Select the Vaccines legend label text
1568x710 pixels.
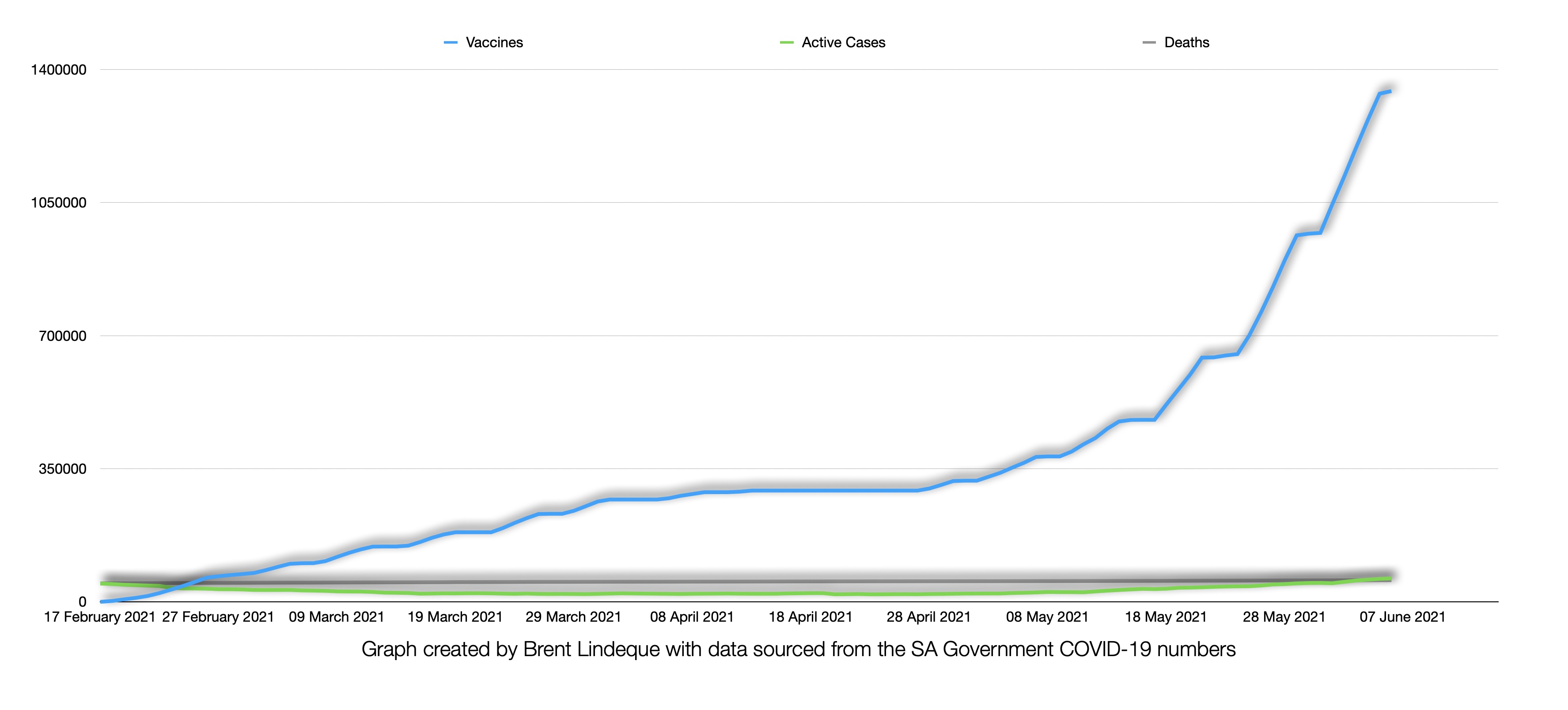[x=494, y=42]
